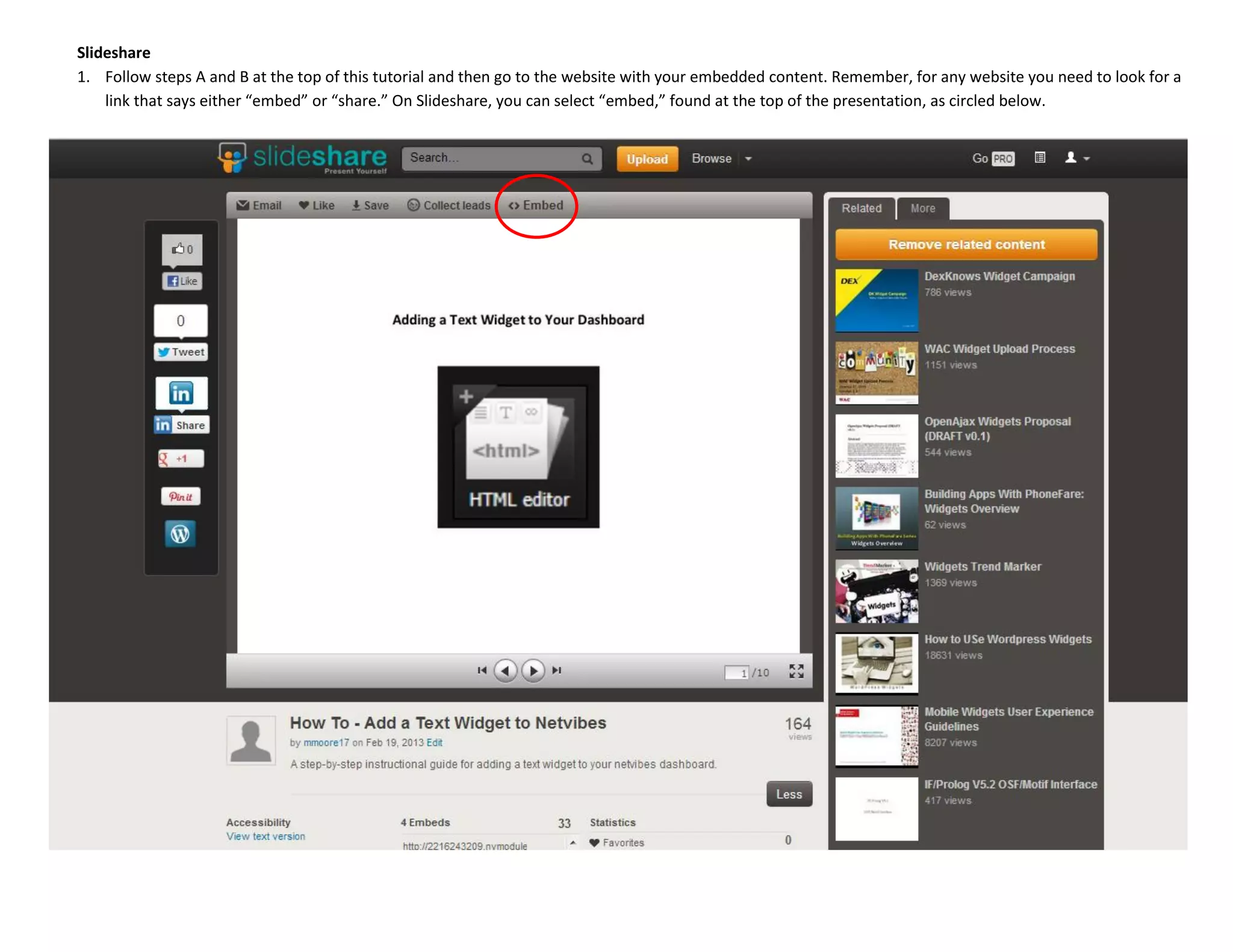The width and height of the screenshot is (1233, 952).
Task: Click the HTML editor slide image
Action: 518,447
